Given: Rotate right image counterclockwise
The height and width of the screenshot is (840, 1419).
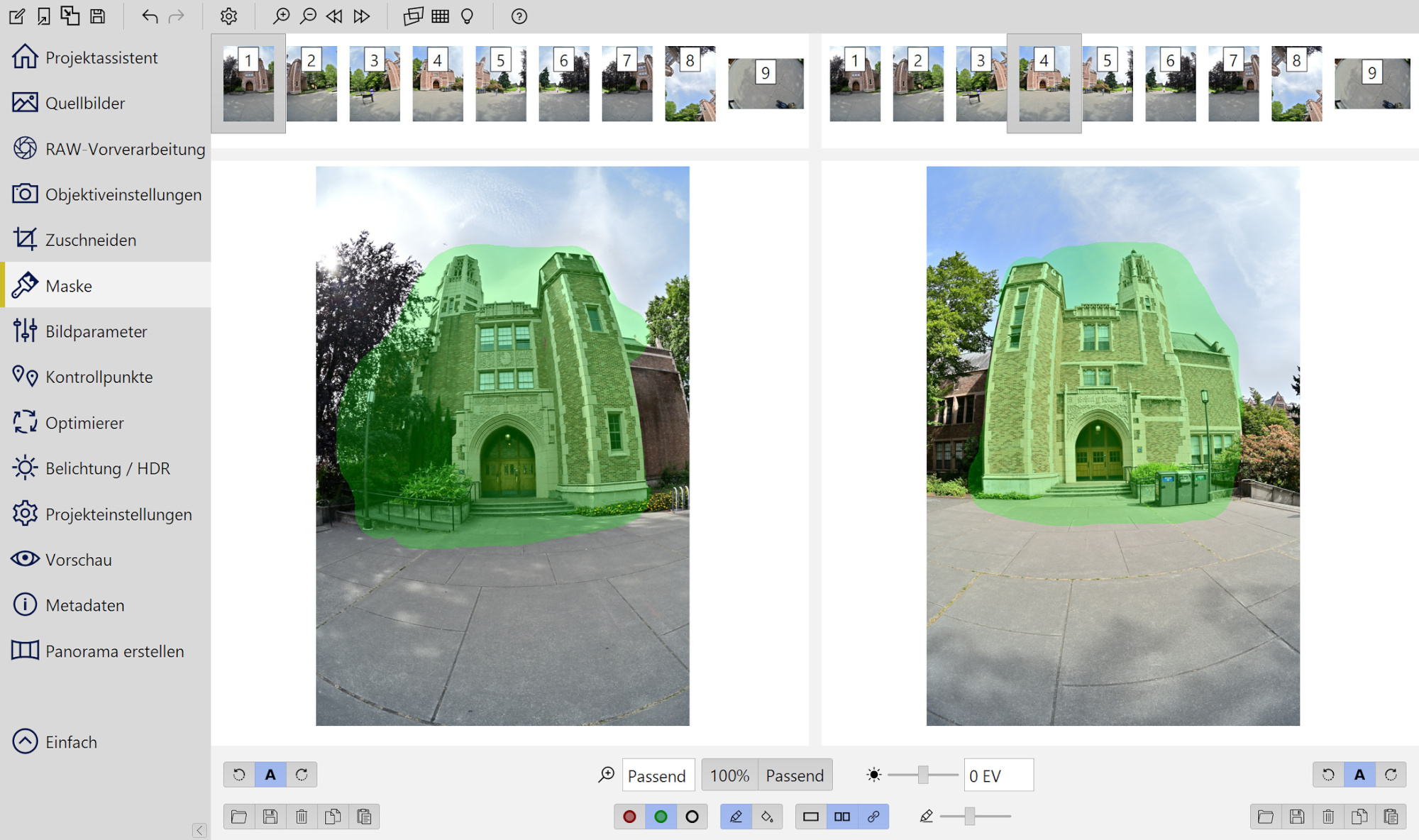Looking at the screenshot, I should pyautogui.click(x=1328, y=775).
